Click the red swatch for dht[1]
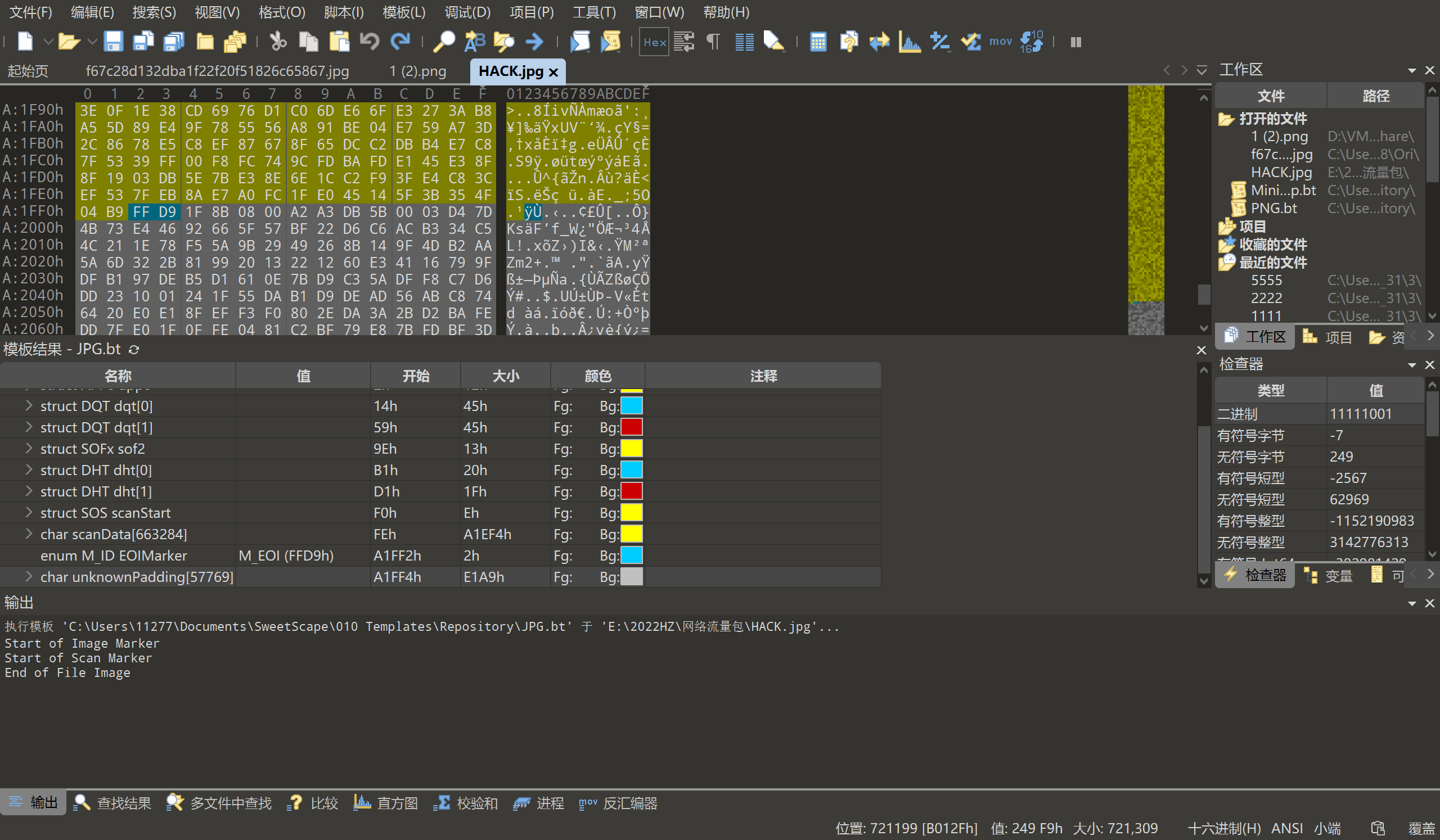The width and height of the screenshot is (1440, 840). [632, 491]
